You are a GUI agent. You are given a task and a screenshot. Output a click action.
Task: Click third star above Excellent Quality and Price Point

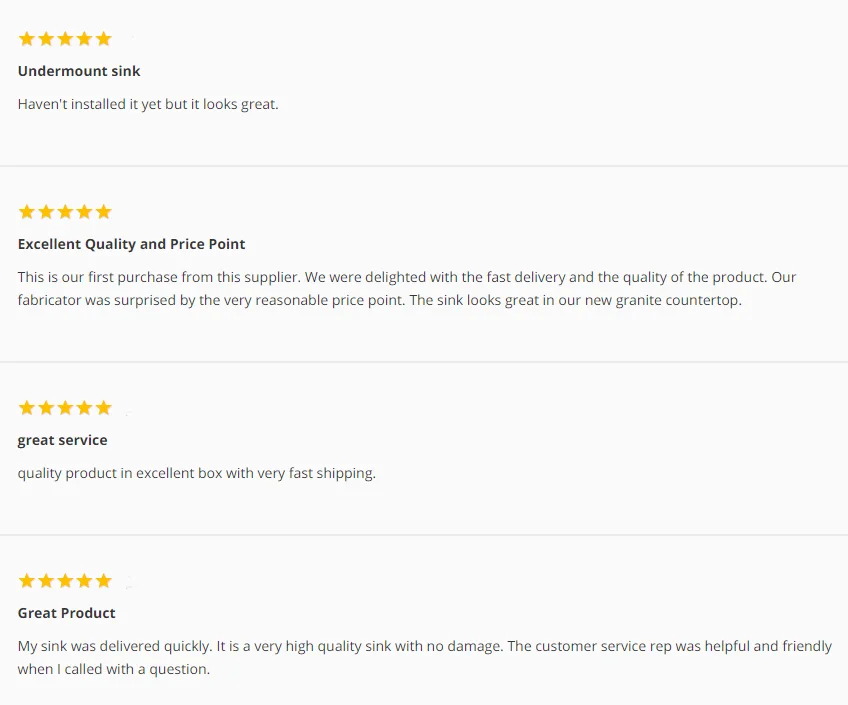tap(65, 212)
